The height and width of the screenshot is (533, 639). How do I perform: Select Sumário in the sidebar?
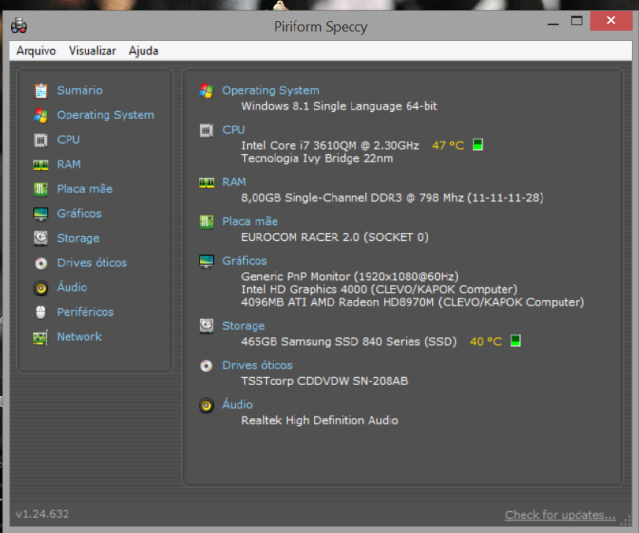coord(80,90)
